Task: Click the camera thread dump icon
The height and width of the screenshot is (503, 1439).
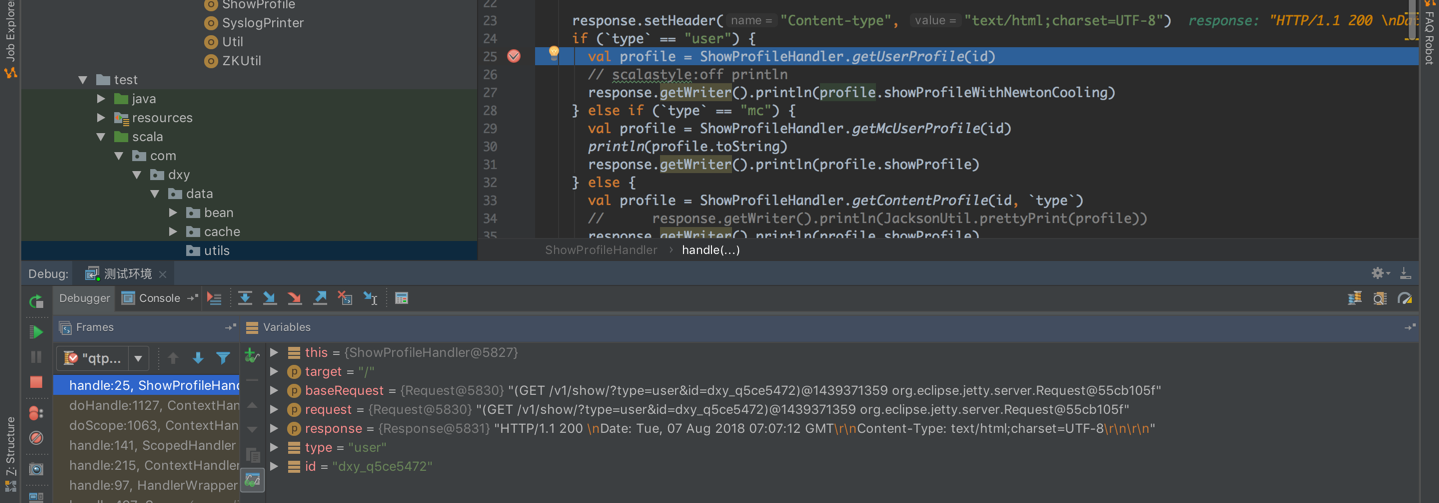Action: [x=36, y=469]
